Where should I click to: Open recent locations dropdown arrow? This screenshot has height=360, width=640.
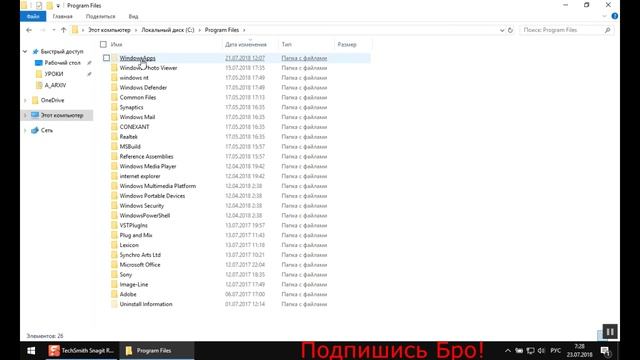pyautogui.click(x=53, y=30)
